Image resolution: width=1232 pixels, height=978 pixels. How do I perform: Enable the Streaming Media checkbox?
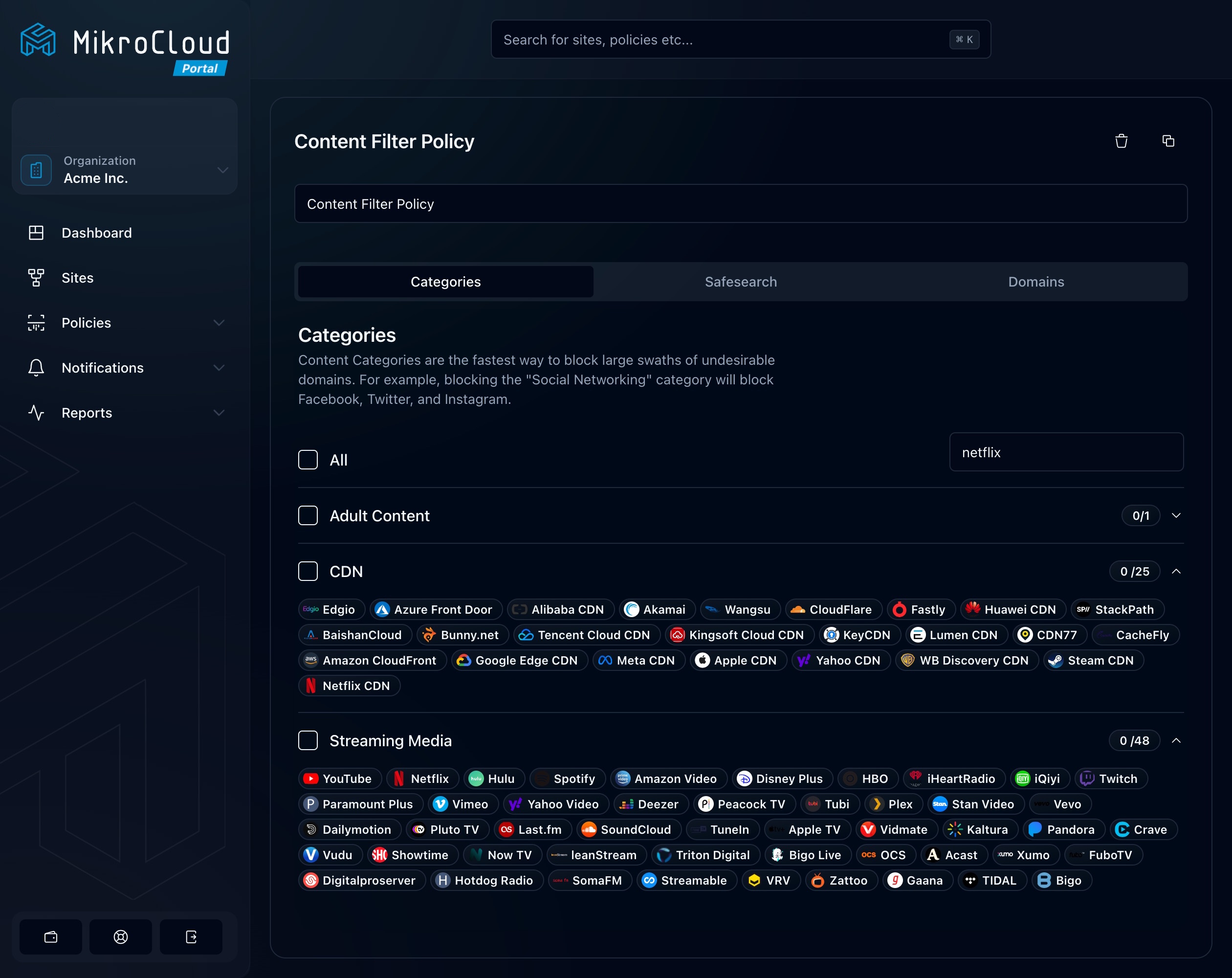[308, 740]
